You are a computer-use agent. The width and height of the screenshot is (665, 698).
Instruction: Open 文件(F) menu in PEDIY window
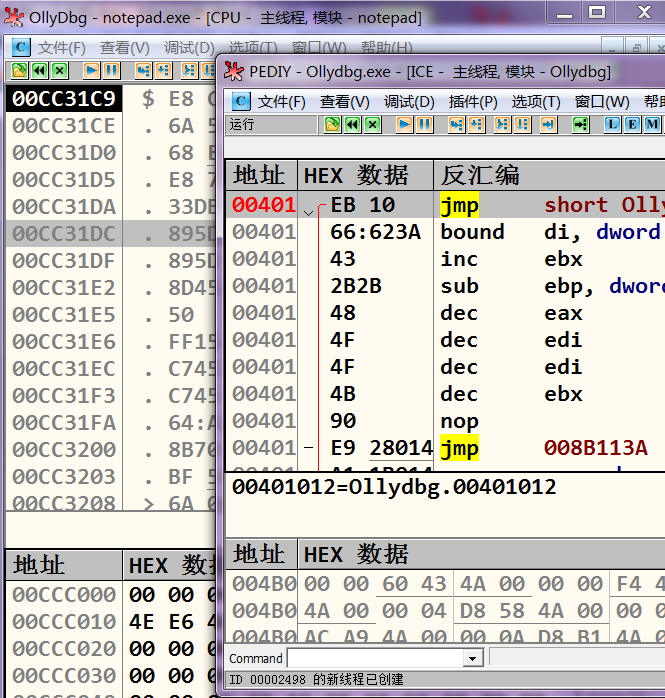tap(281, 102)
